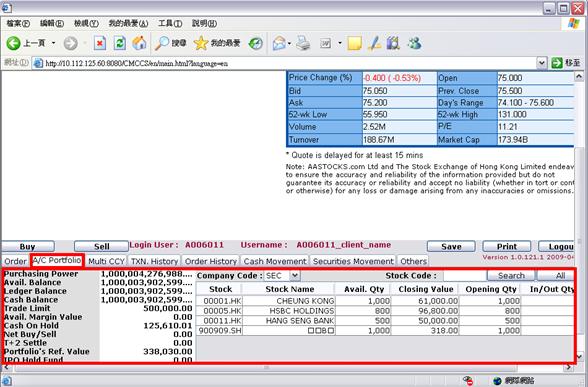Click the All button beside Search
This screenshot has width=588, height=387.
click(x=556, y=276)
